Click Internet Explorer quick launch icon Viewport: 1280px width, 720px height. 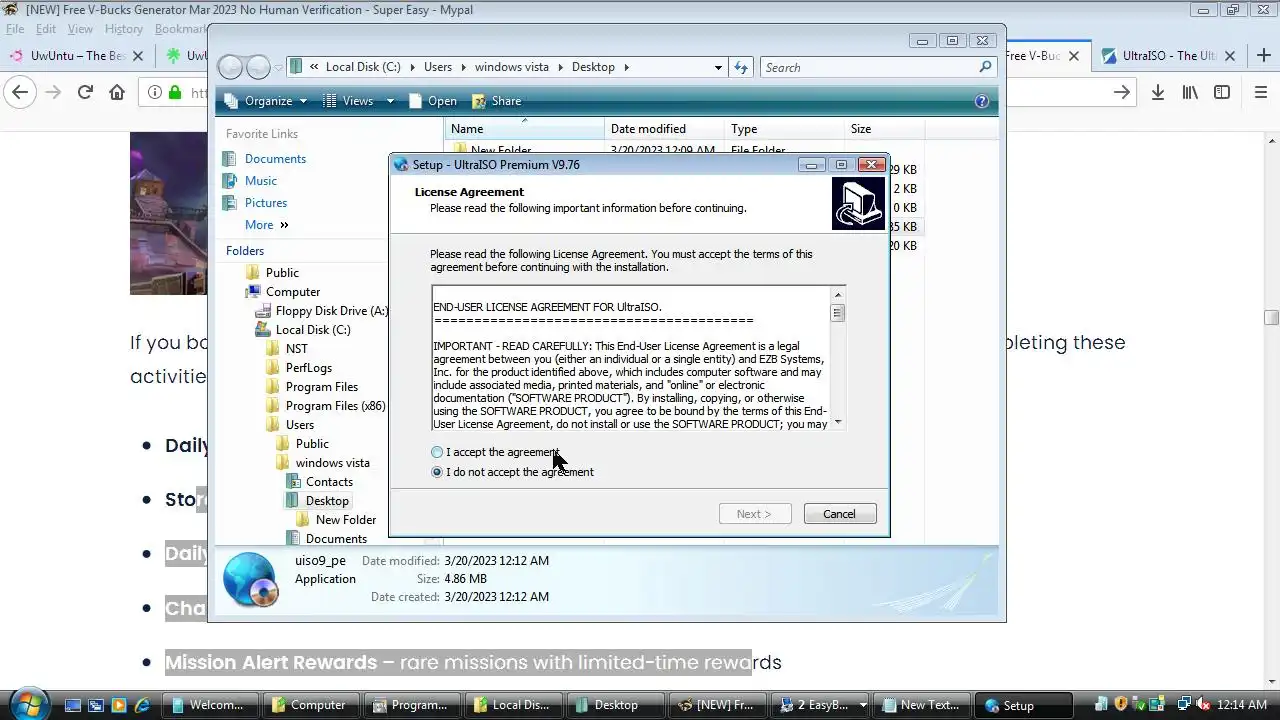[142, 705]
